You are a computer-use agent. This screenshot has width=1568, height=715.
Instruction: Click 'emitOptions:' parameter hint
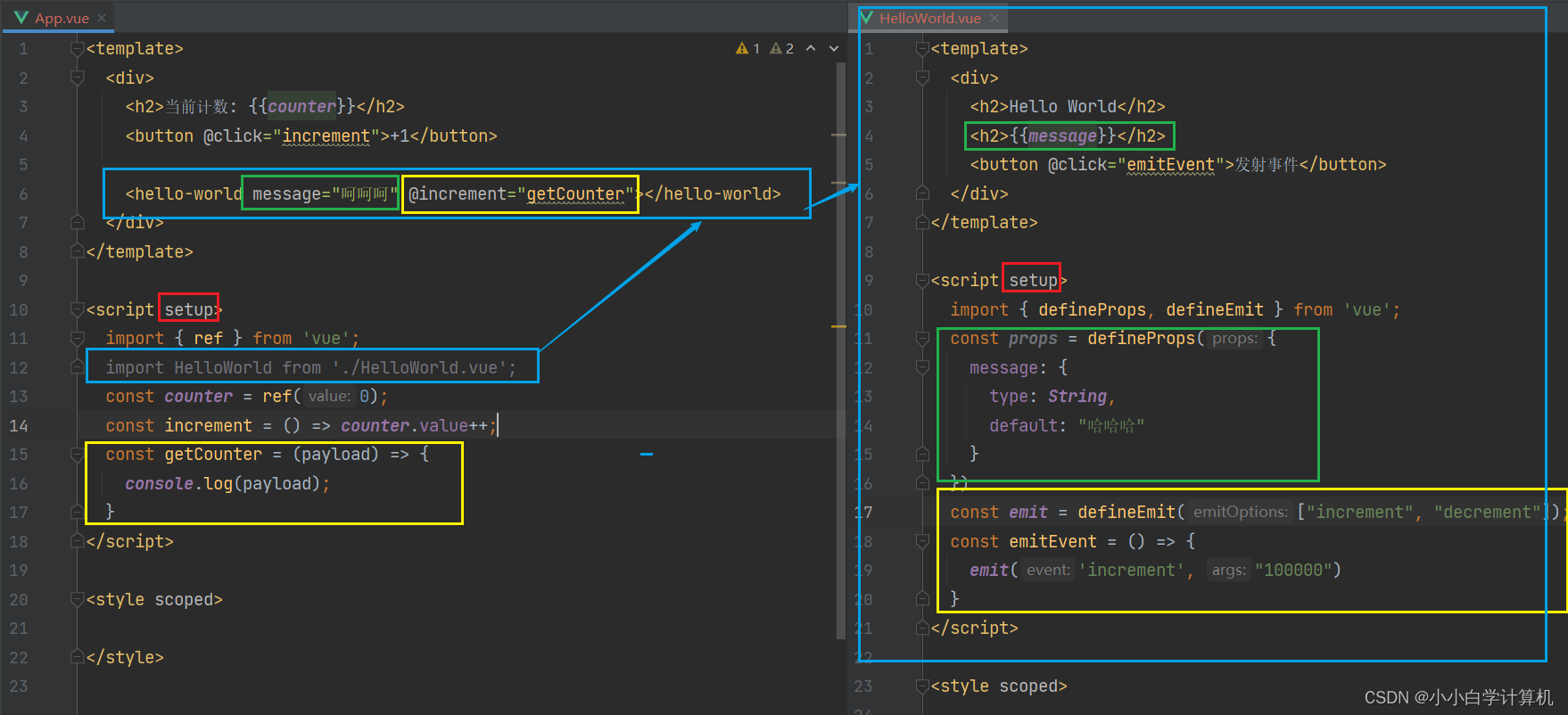pos(1241,513)
